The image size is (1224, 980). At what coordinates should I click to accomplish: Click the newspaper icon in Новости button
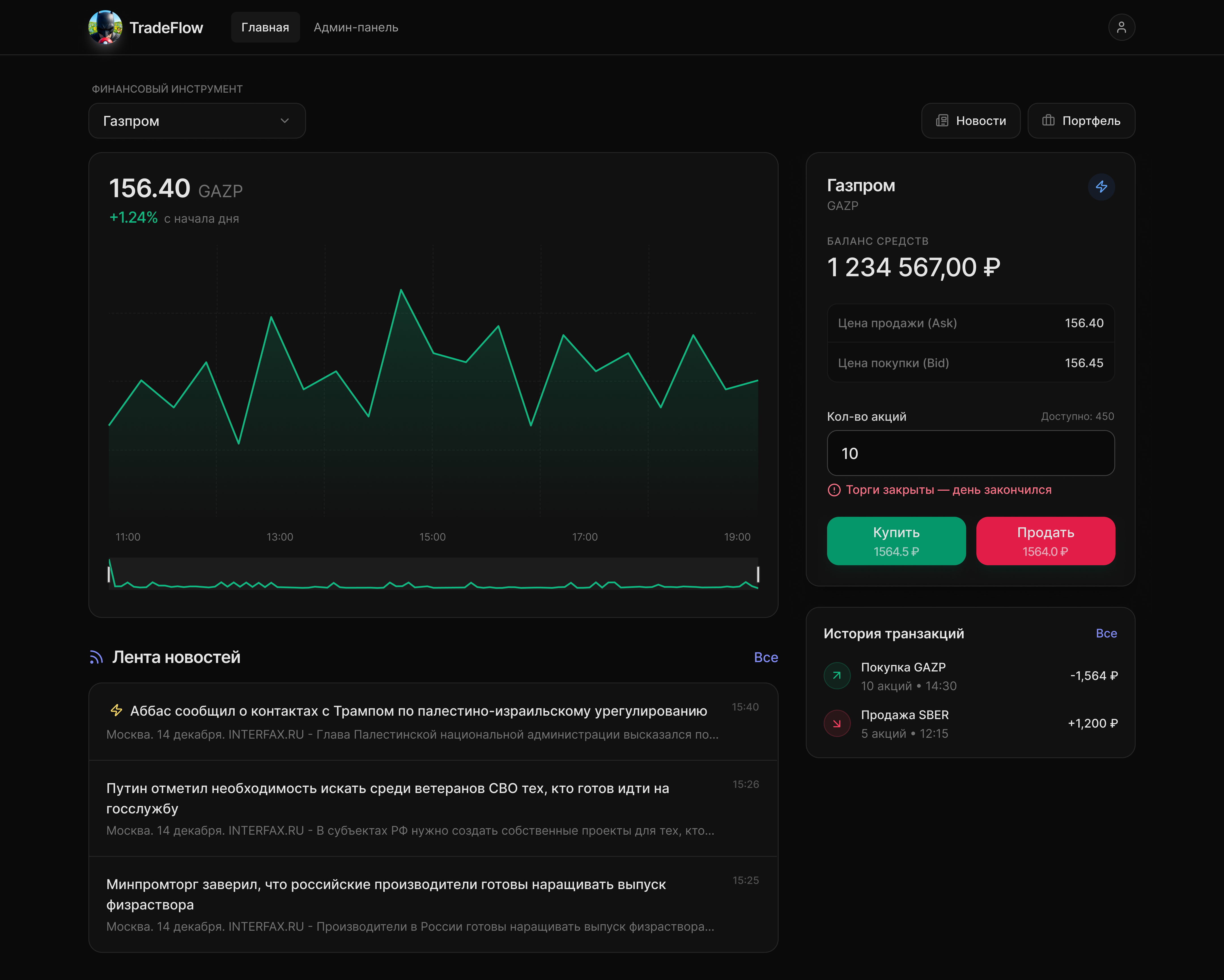tap(942, 120)
